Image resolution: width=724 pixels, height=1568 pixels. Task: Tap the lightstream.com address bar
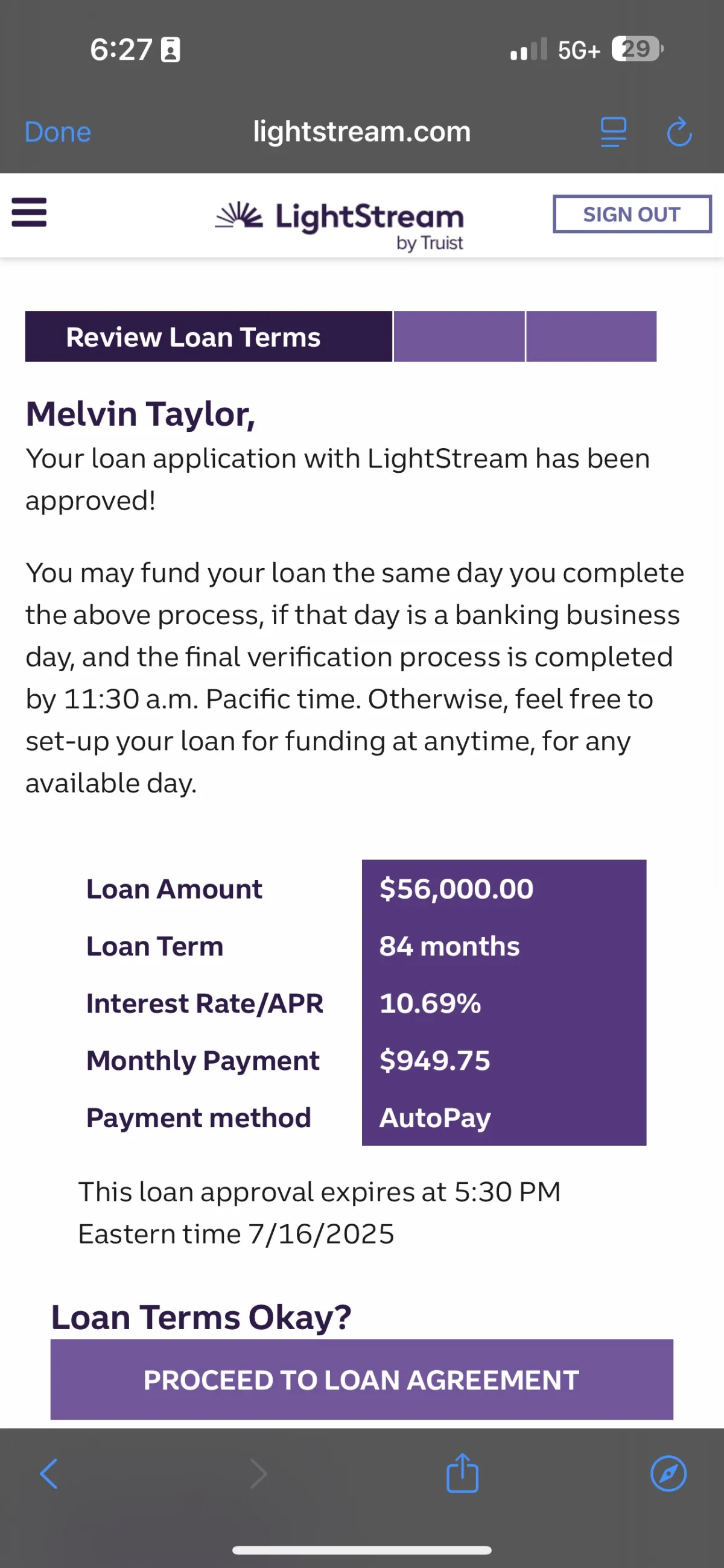coord(361,131)
